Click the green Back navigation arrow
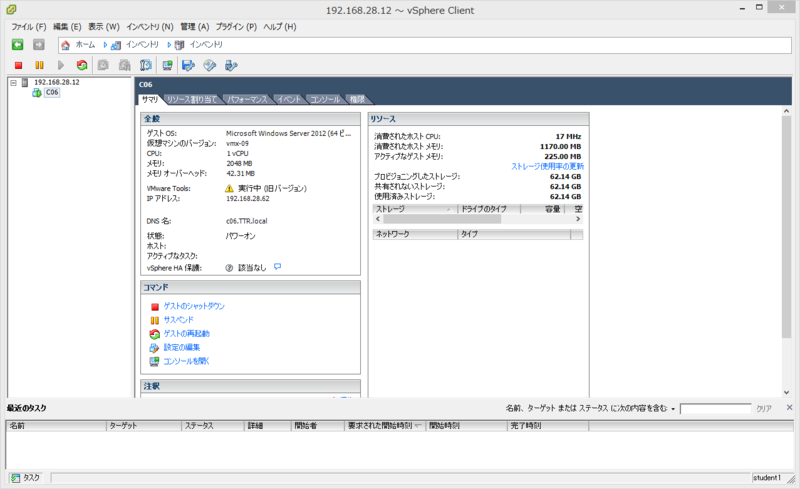 [17, 45]
